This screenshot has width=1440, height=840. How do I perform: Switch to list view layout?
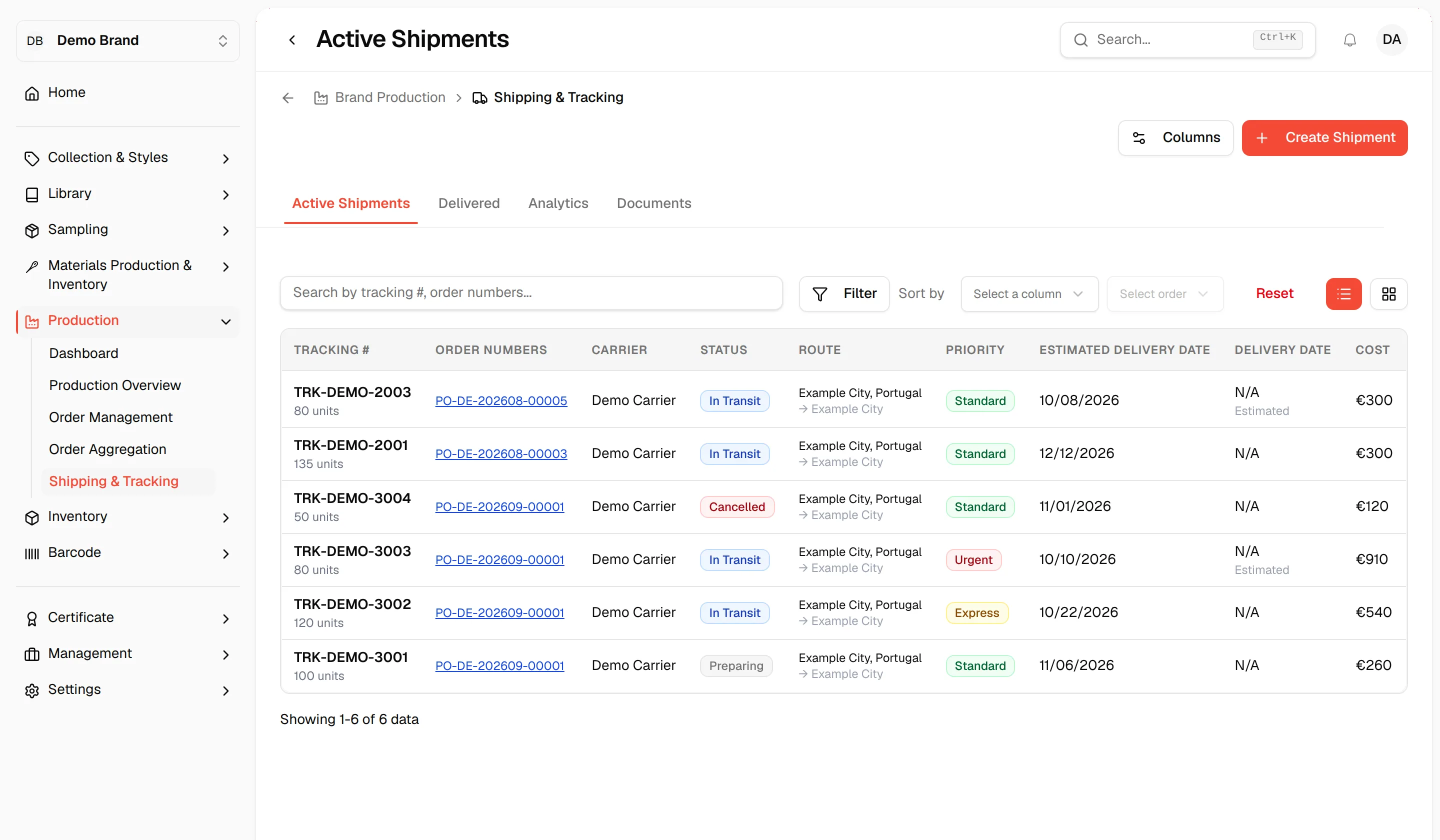(x=1343, y=293)
